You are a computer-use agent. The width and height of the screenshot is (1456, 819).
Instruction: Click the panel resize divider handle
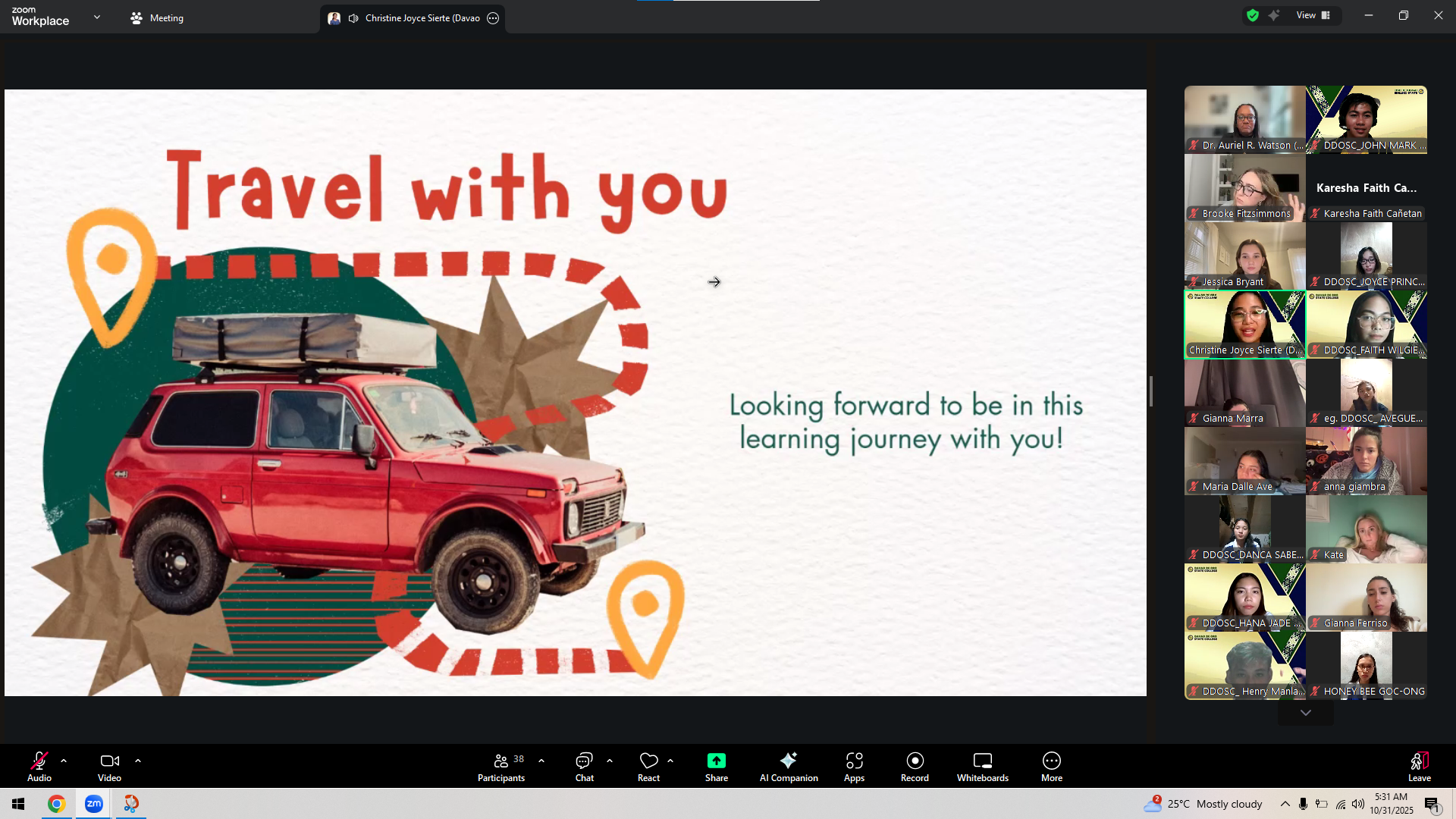pos(1150,391)
